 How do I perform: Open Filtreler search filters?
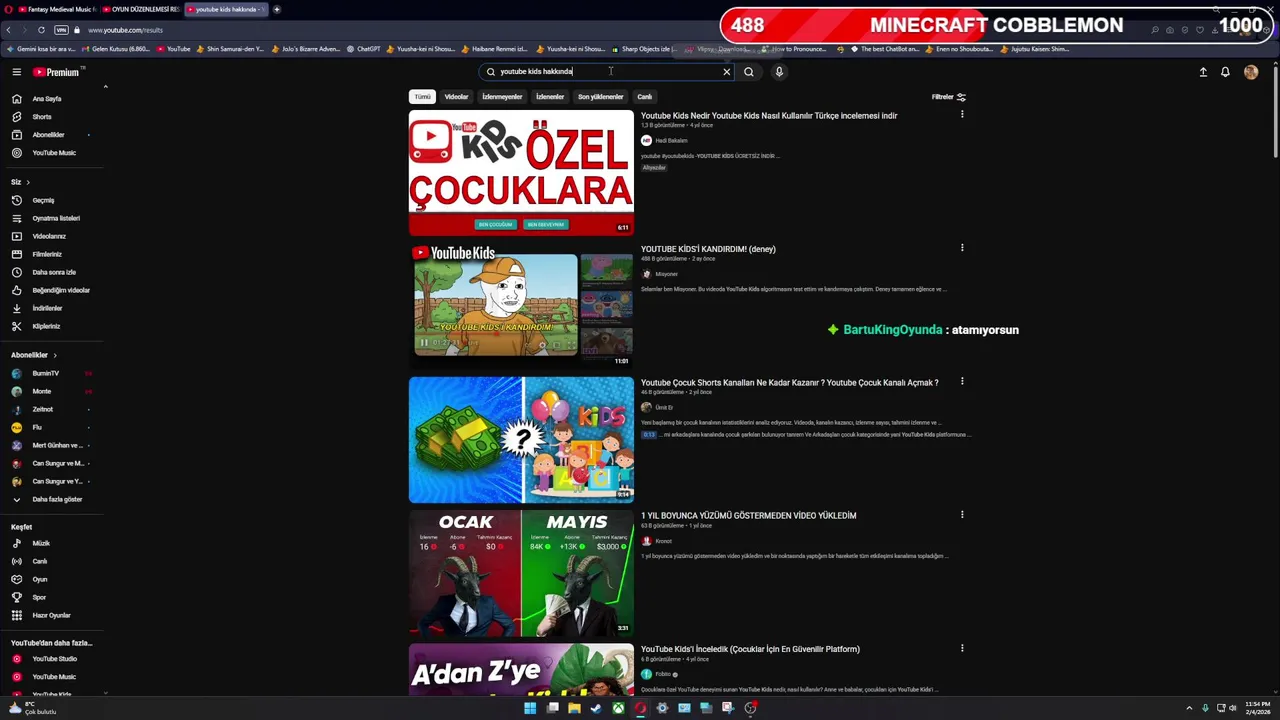coord(949,97)
